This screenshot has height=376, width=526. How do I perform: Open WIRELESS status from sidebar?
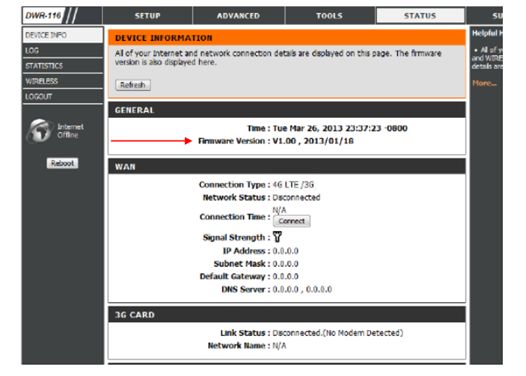pyautogui.click(x=63, y=81)
